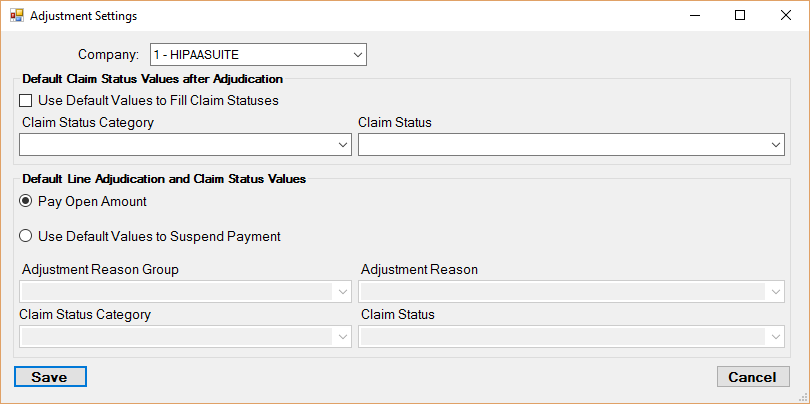The width and height of the screenshot is (810, 404).
Task: Close the Adjustment Settings window
Action: point(786,16)
